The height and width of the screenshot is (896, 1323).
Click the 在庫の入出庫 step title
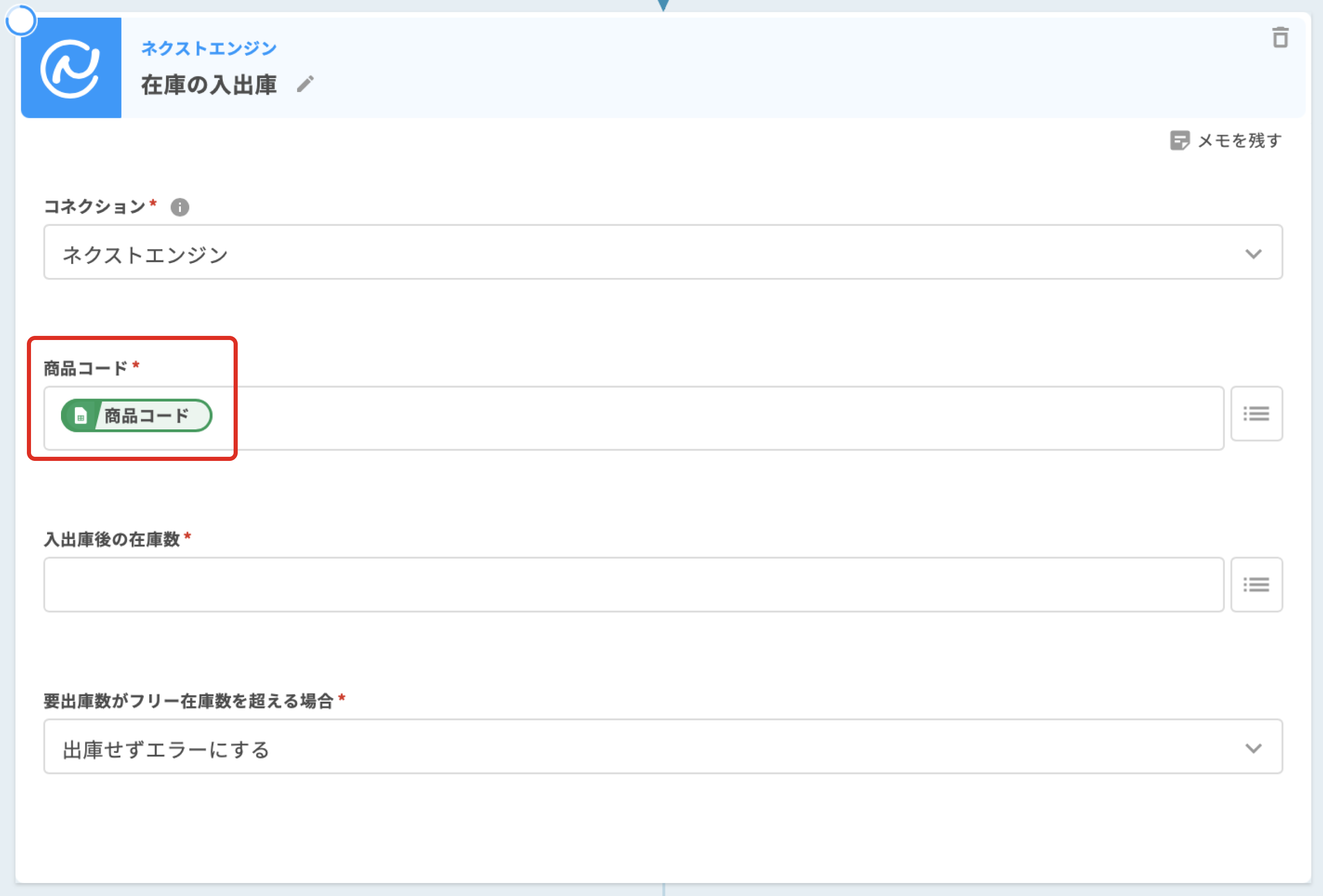[x=208, y=85]
